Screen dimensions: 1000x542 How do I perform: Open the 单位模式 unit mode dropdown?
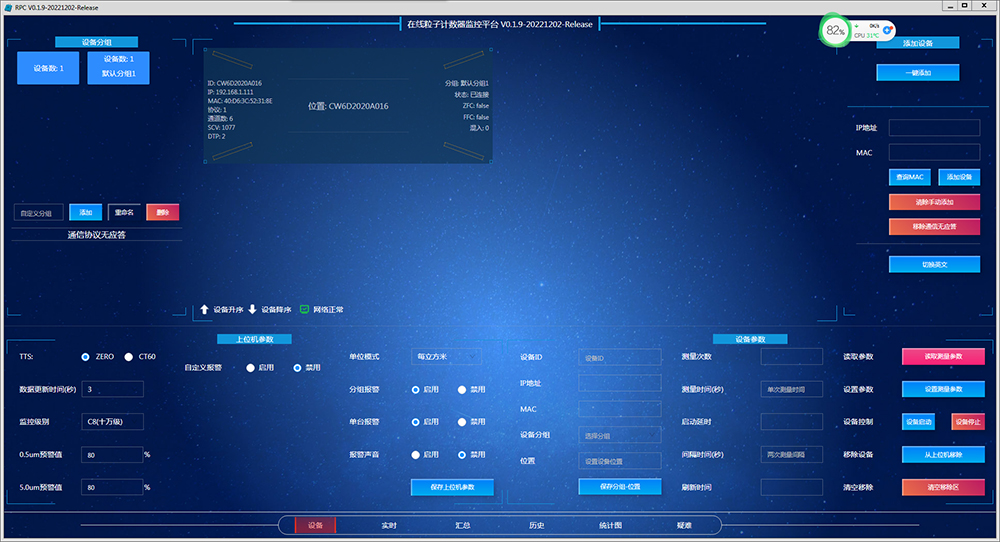[x=445, y=357]
